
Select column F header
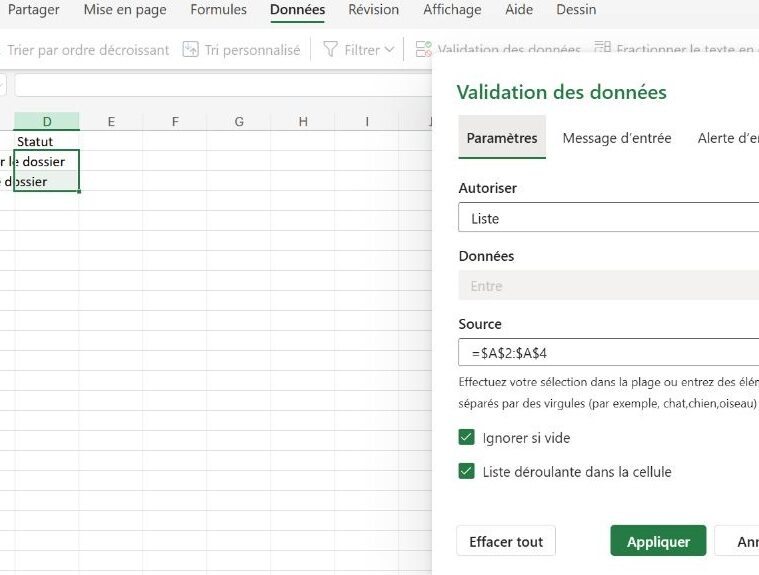(x=175, y=121)
